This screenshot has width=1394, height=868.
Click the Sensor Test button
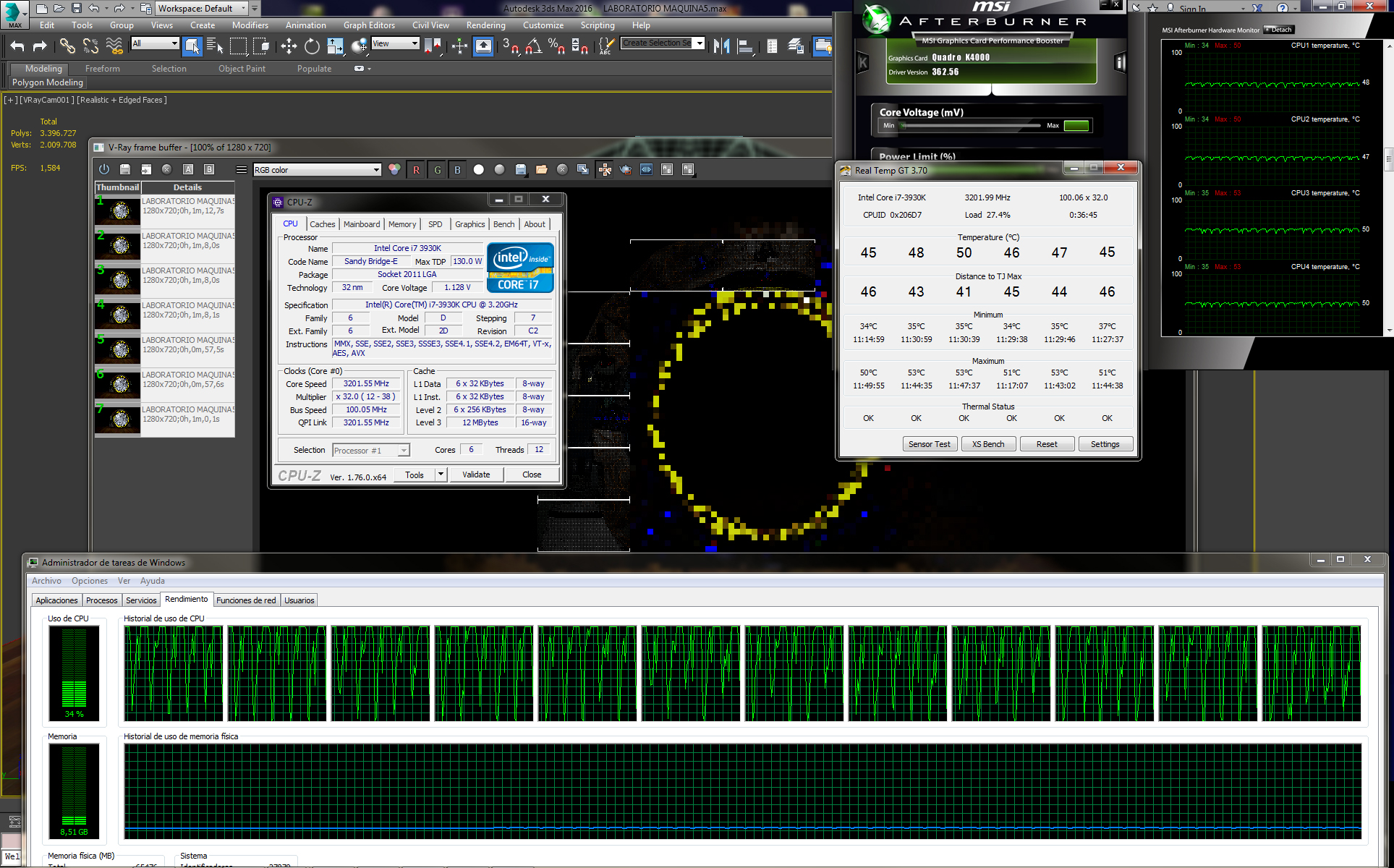pyautogui.click(x=929, y=444)
